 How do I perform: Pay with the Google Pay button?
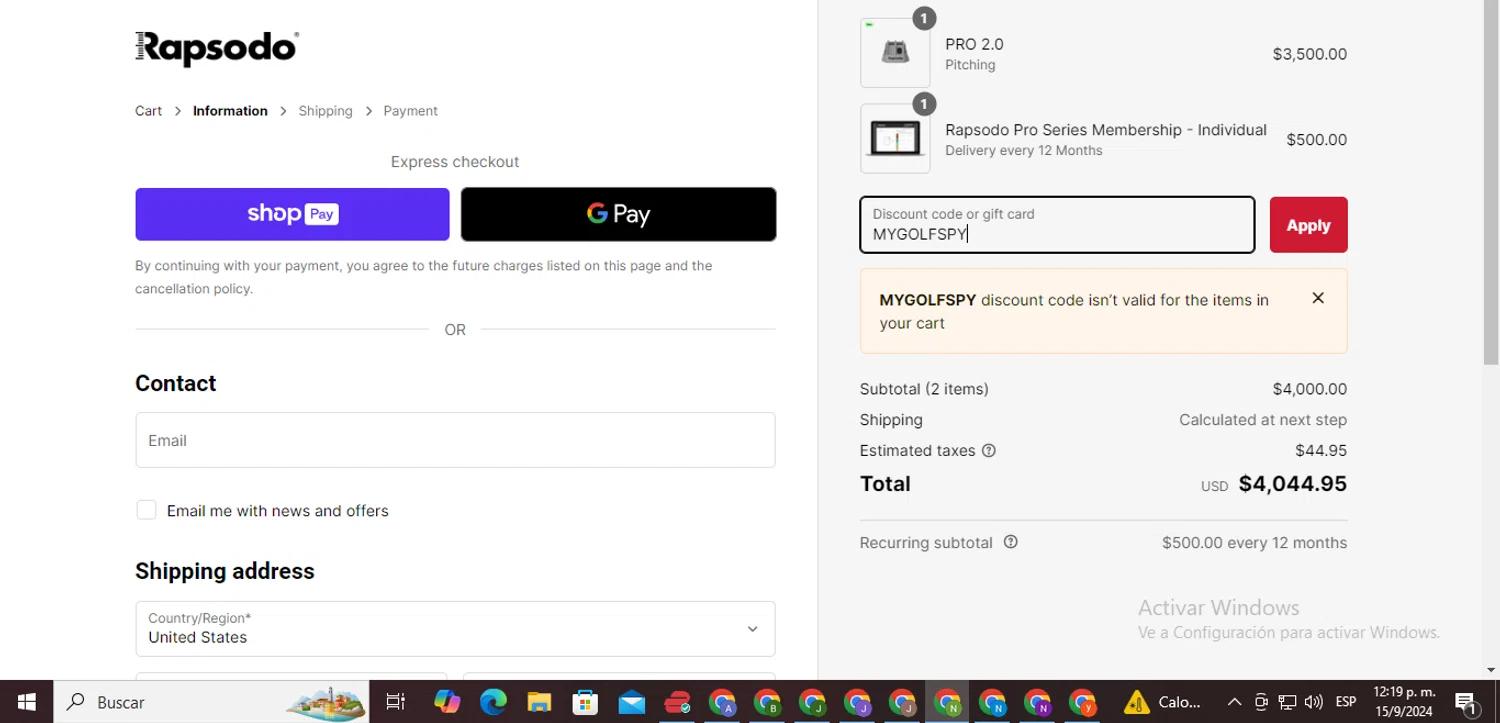pos(618,214)
